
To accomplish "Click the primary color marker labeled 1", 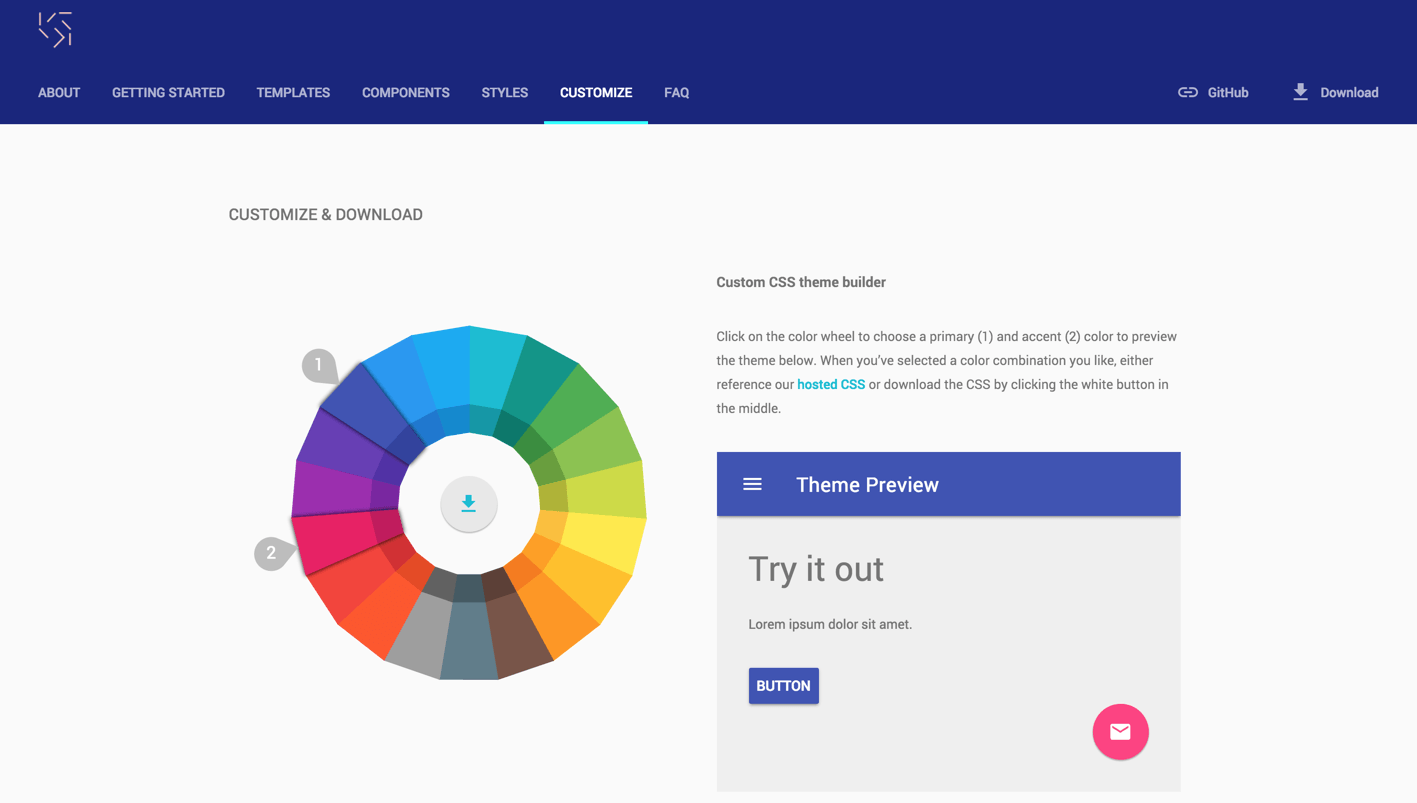I will pos(319,365).
